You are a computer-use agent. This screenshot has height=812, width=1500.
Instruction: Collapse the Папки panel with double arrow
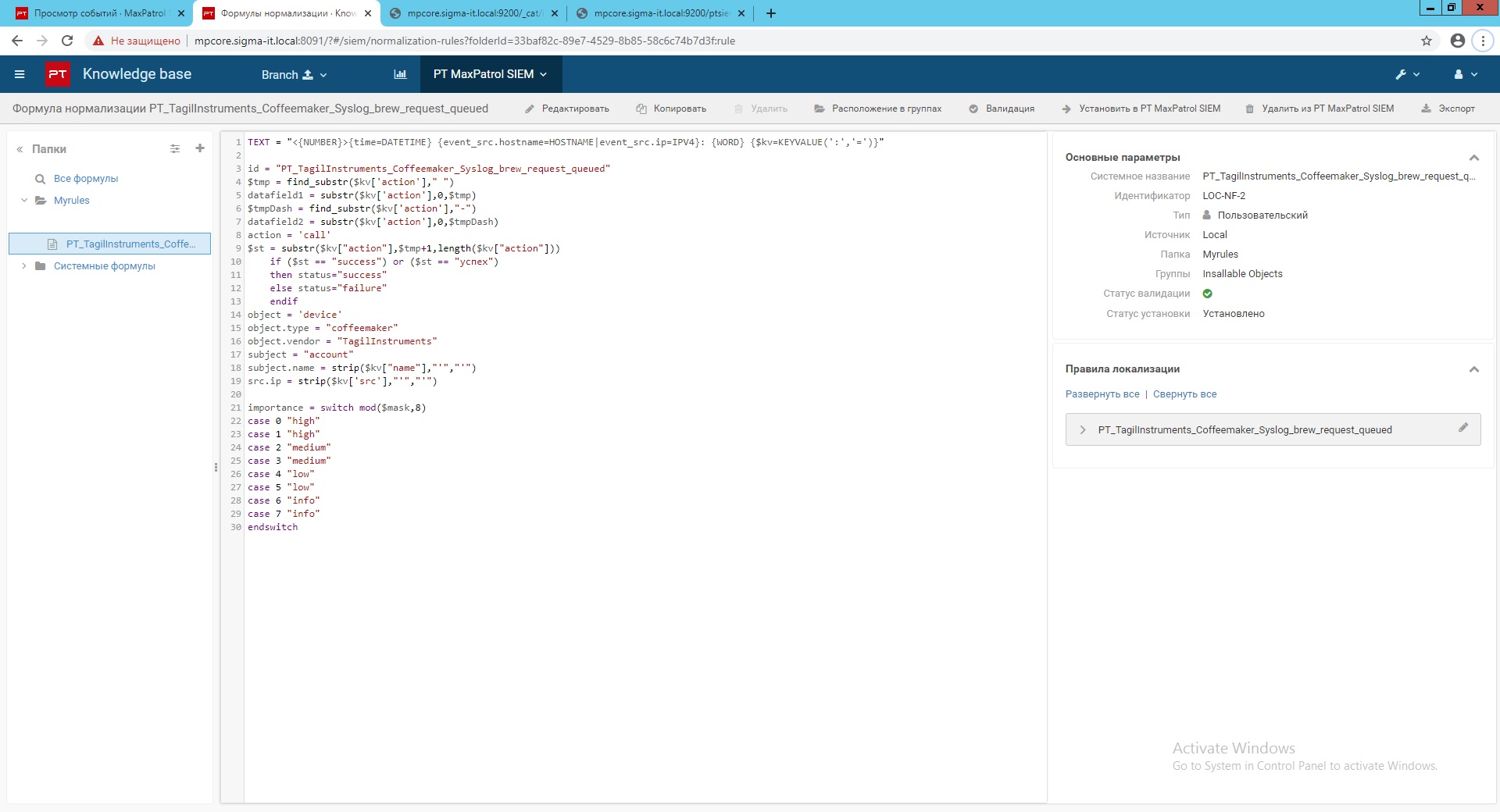coord(20,149)
